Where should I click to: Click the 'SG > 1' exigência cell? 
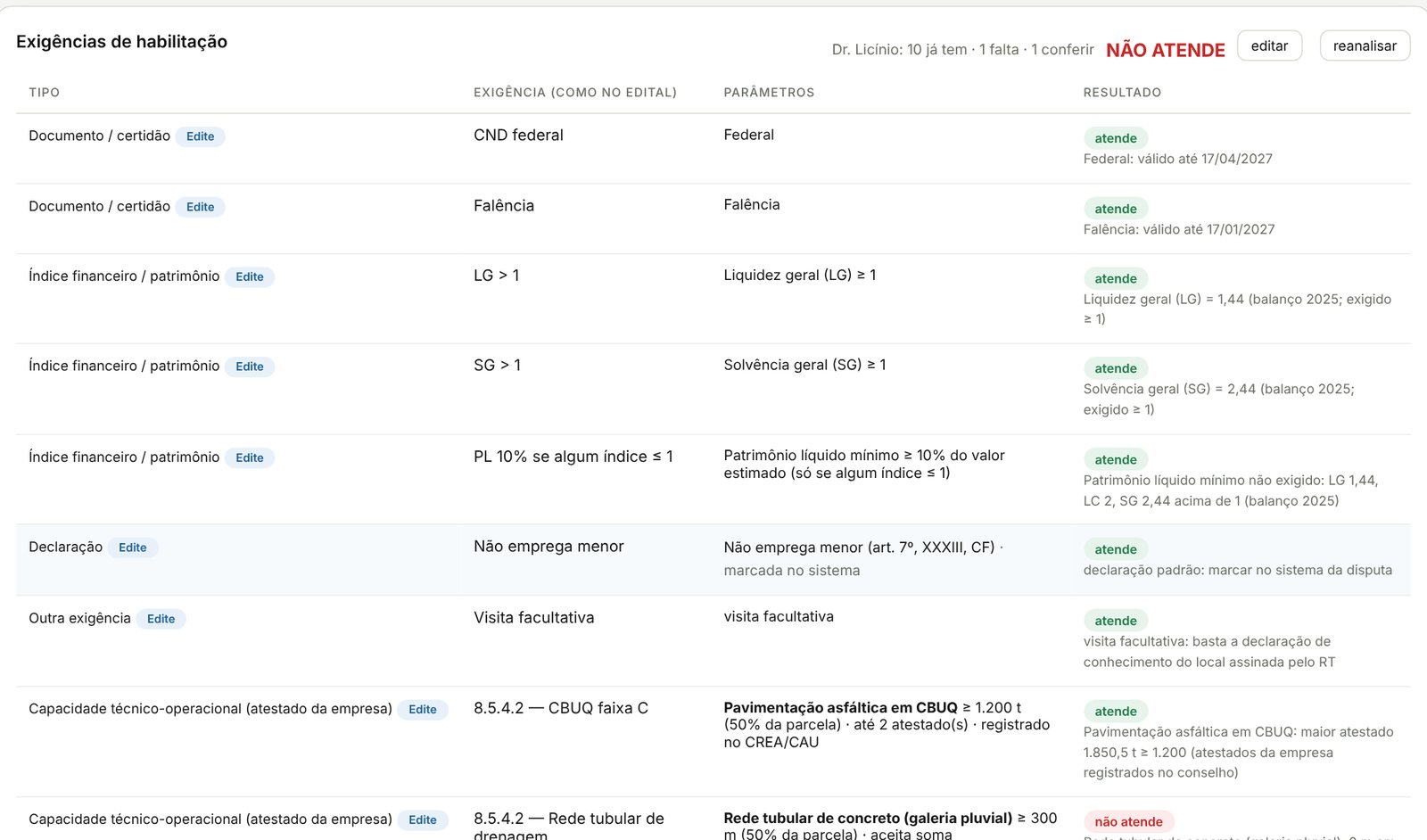pos(497,366)
